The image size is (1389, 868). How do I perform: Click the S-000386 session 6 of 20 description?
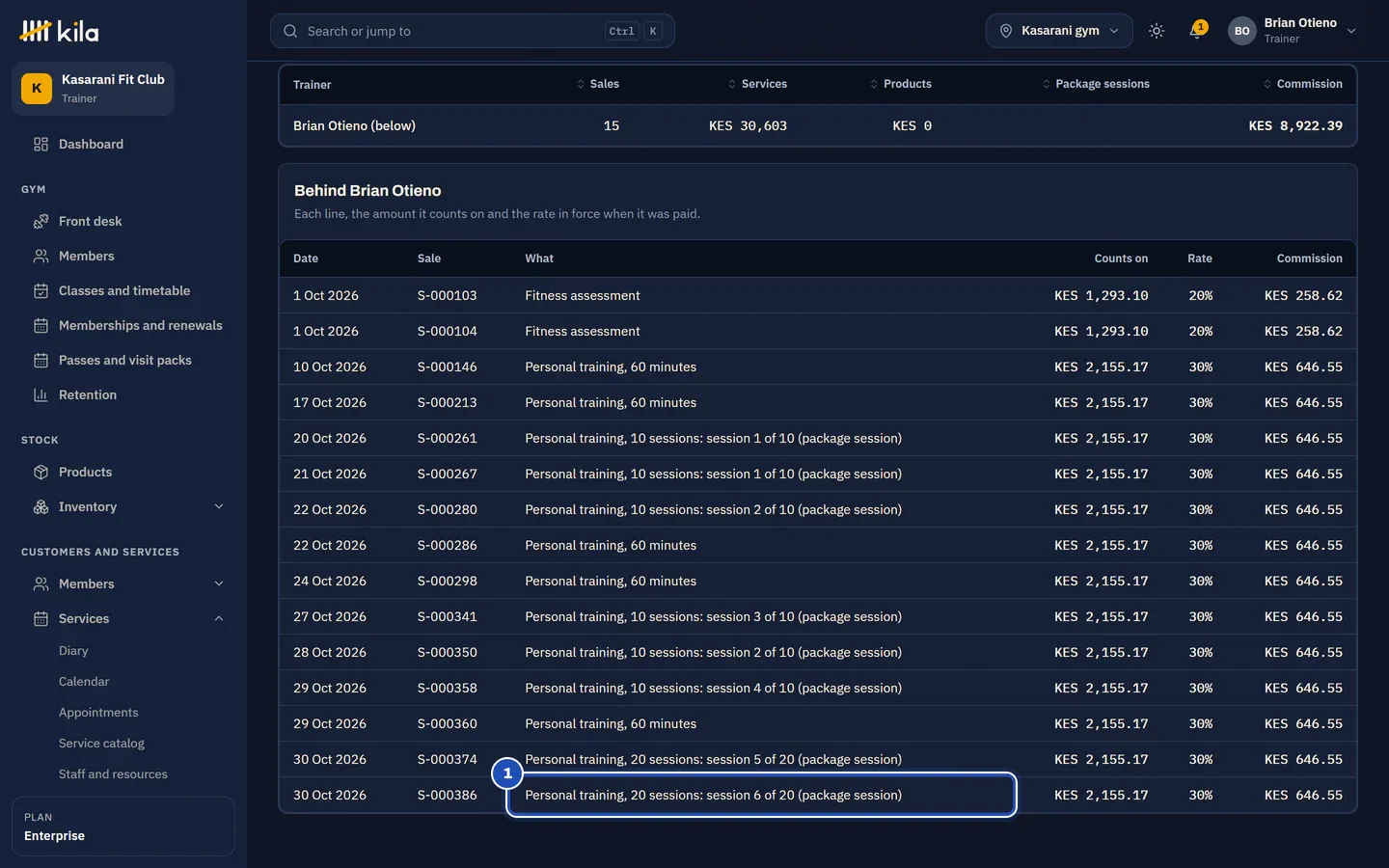(714, 795)
